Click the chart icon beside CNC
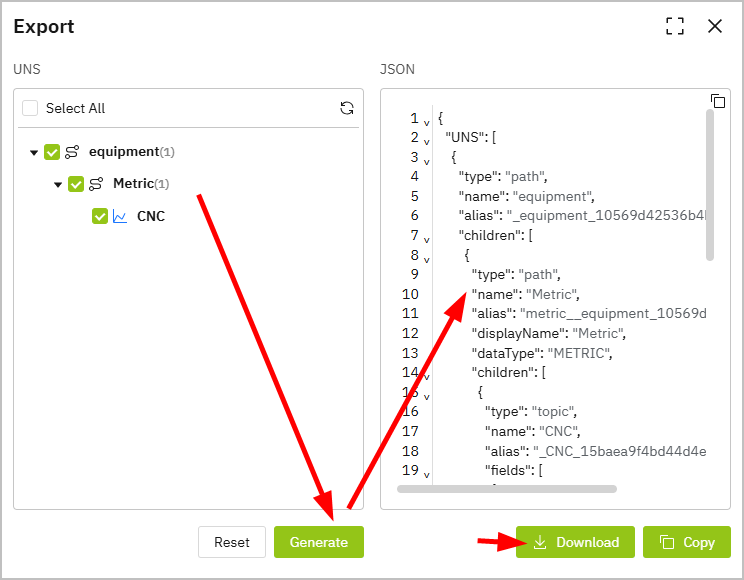 pos(120,216)
